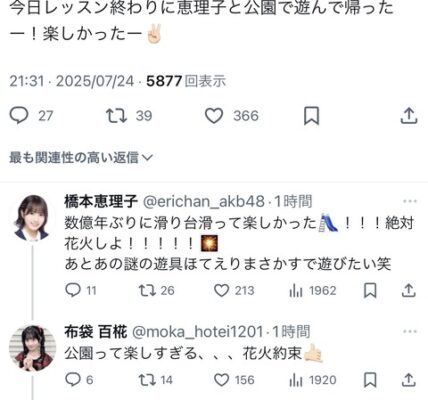Bookmark 橋本恵理子's reply

click(370, 290)
